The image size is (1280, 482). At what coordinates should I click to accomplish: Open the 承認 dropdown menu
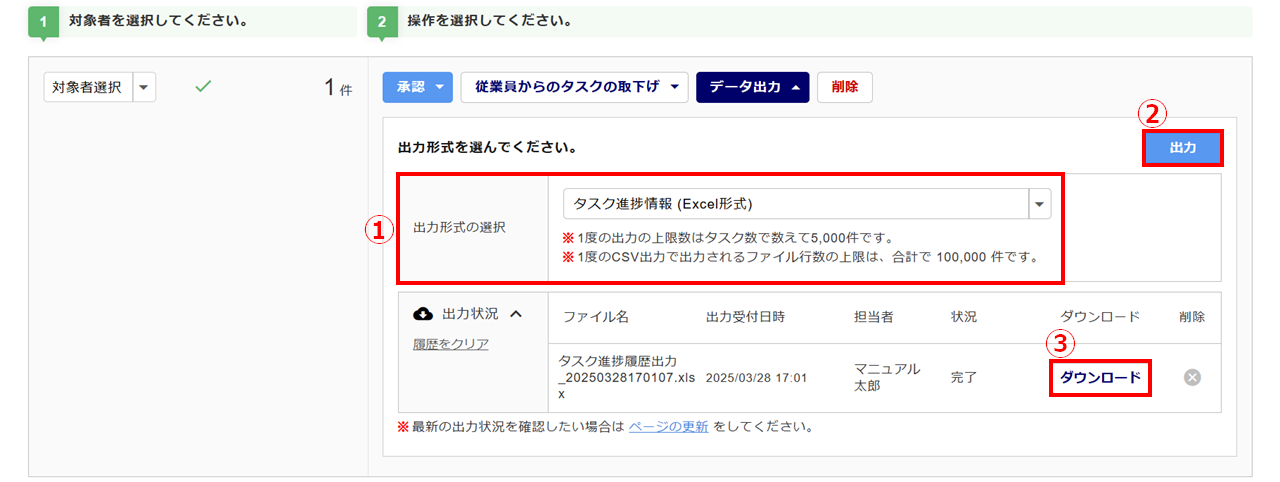click(418, 87)
